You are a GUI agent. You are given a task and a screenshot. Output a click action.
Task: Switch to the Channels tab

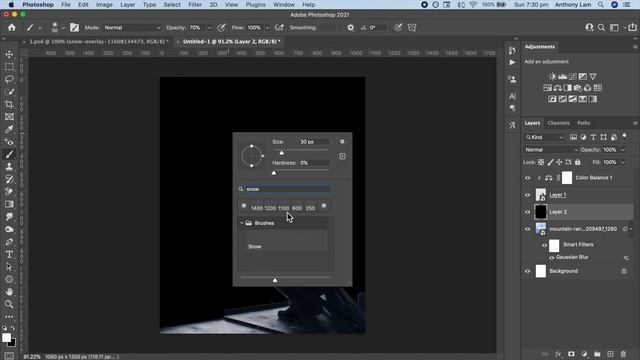click(x=558, y=123)
